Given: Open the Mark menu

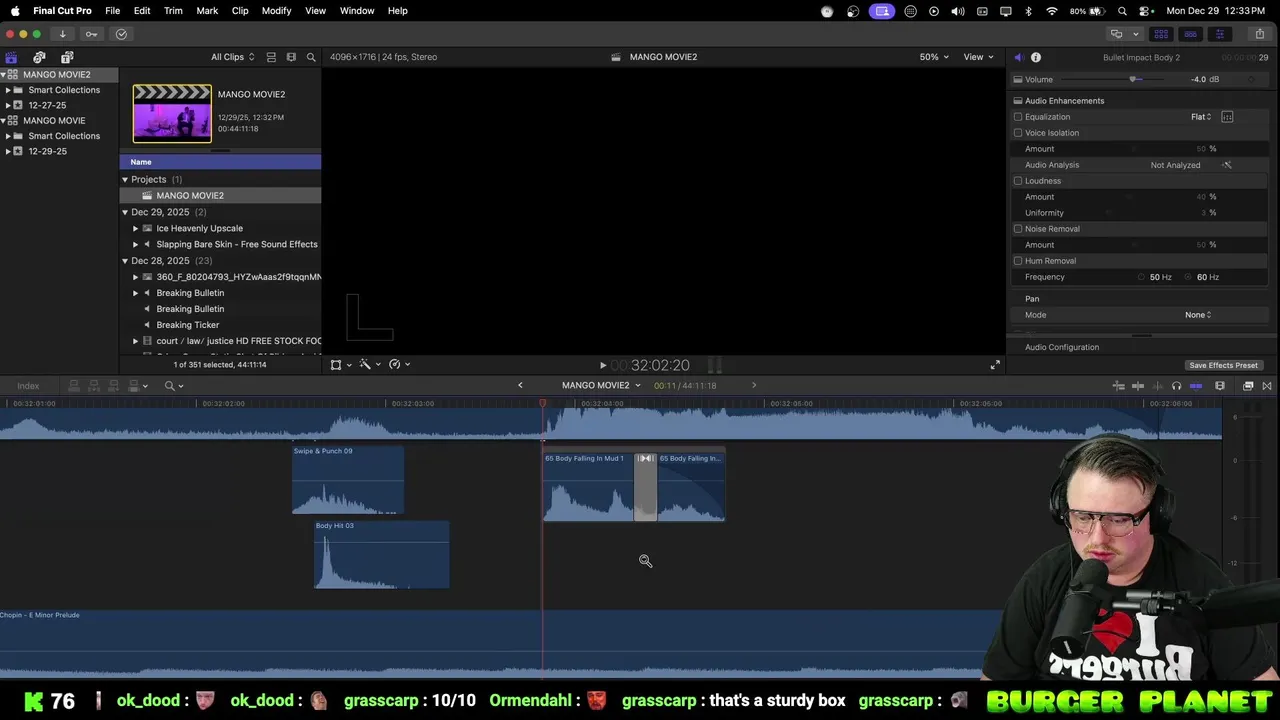Looking at the screenshot, I should click(x=207, y=11).
